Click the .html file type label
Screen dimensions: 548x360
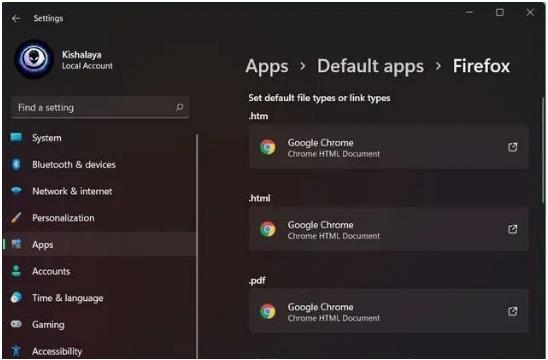click(x=259, y=198)
